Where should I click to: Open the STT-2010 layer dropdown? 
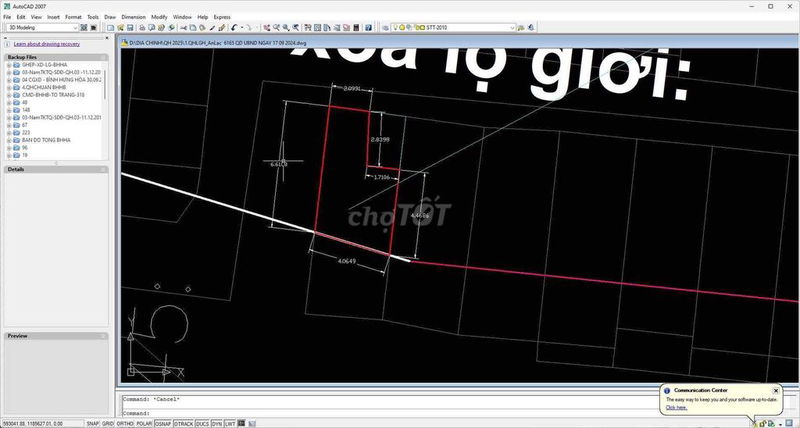pos(511,28)
